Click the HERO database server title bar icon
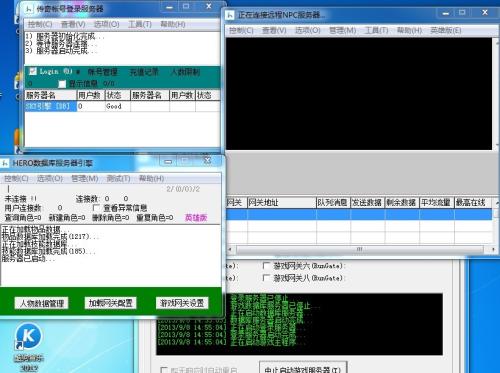The height and width of the screenshot is (373, 500). pos(5,163)
